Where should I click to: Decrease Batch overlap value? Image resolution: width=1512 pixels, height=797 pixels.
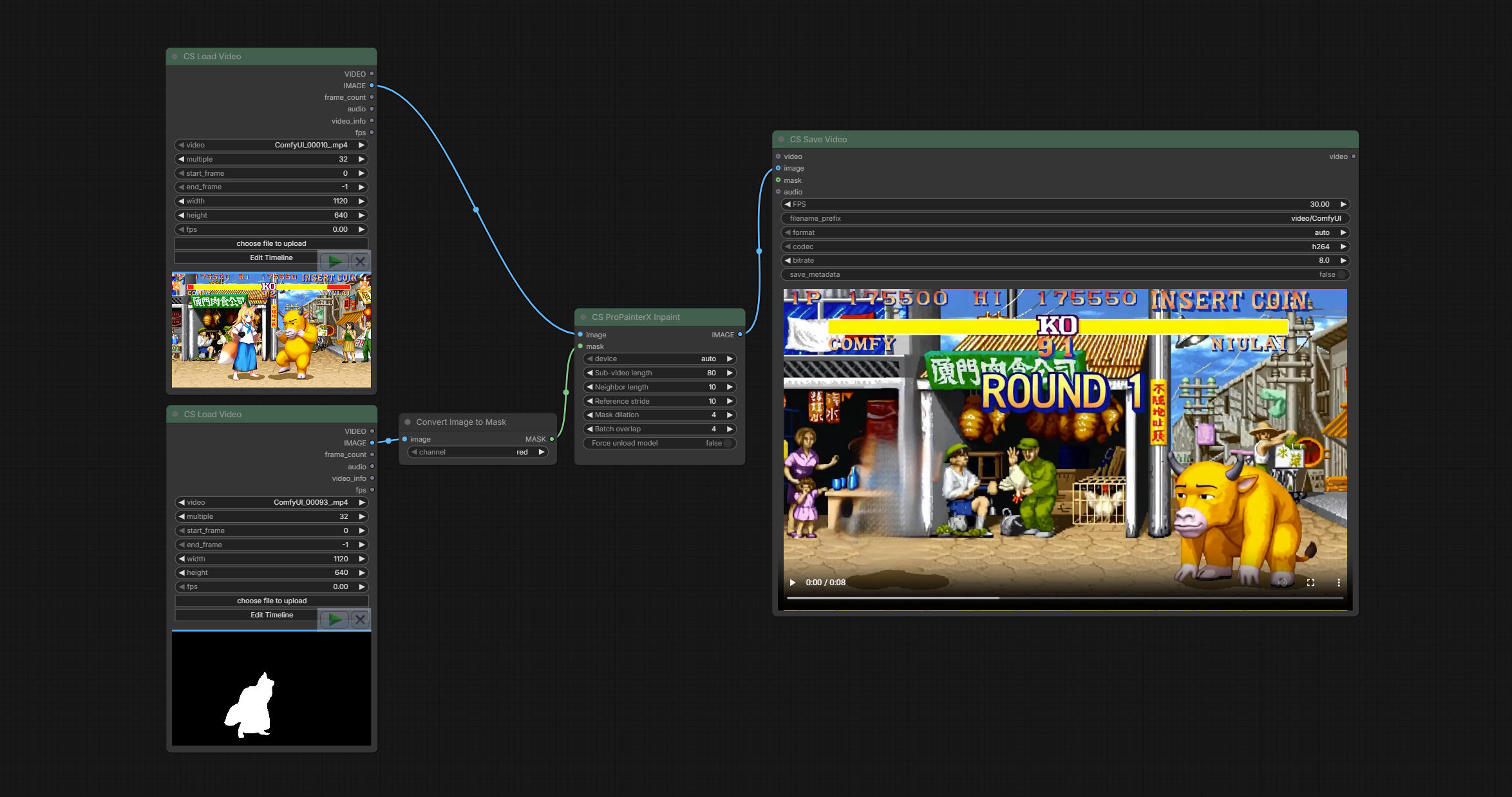coord(589,429)
